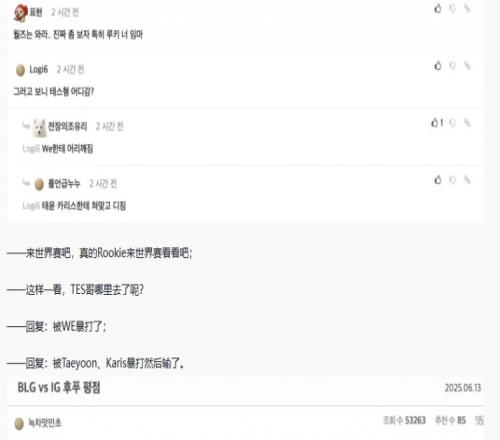The image size is (500, 440).
Task: Click author 녹차맛민초 under the post title
Action: 44,423
